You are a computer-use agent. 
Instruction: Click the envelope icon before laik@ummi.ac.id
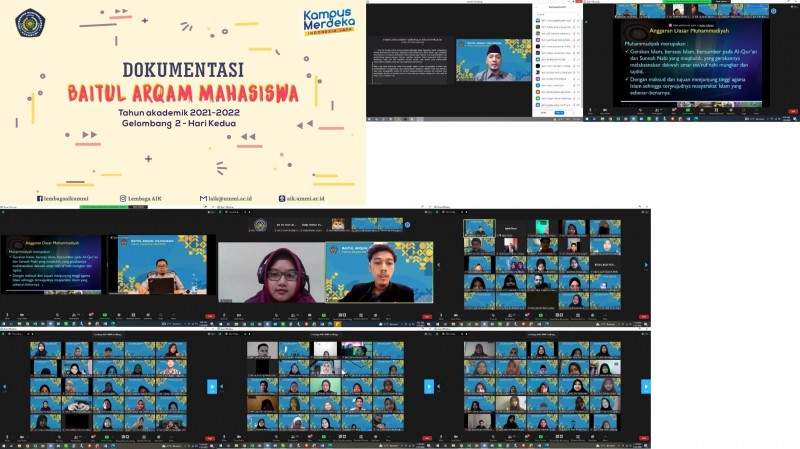tap(203, 198)
